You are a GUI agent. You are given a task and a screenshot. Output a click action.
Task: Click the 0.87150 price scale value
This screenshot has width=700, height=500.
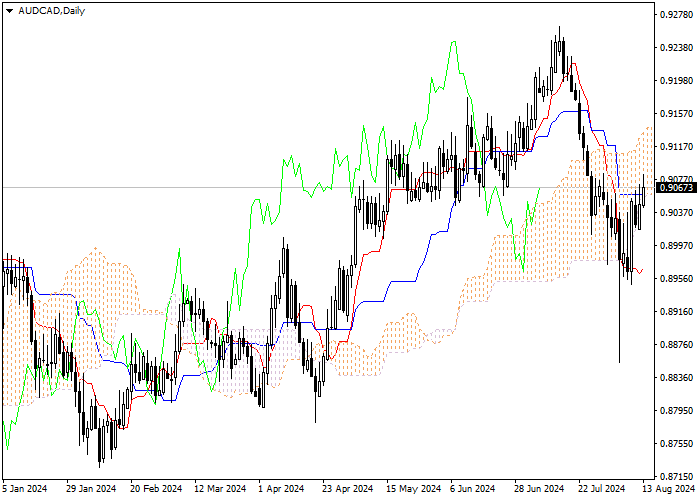pyautogui.click(x=677, y=476)
